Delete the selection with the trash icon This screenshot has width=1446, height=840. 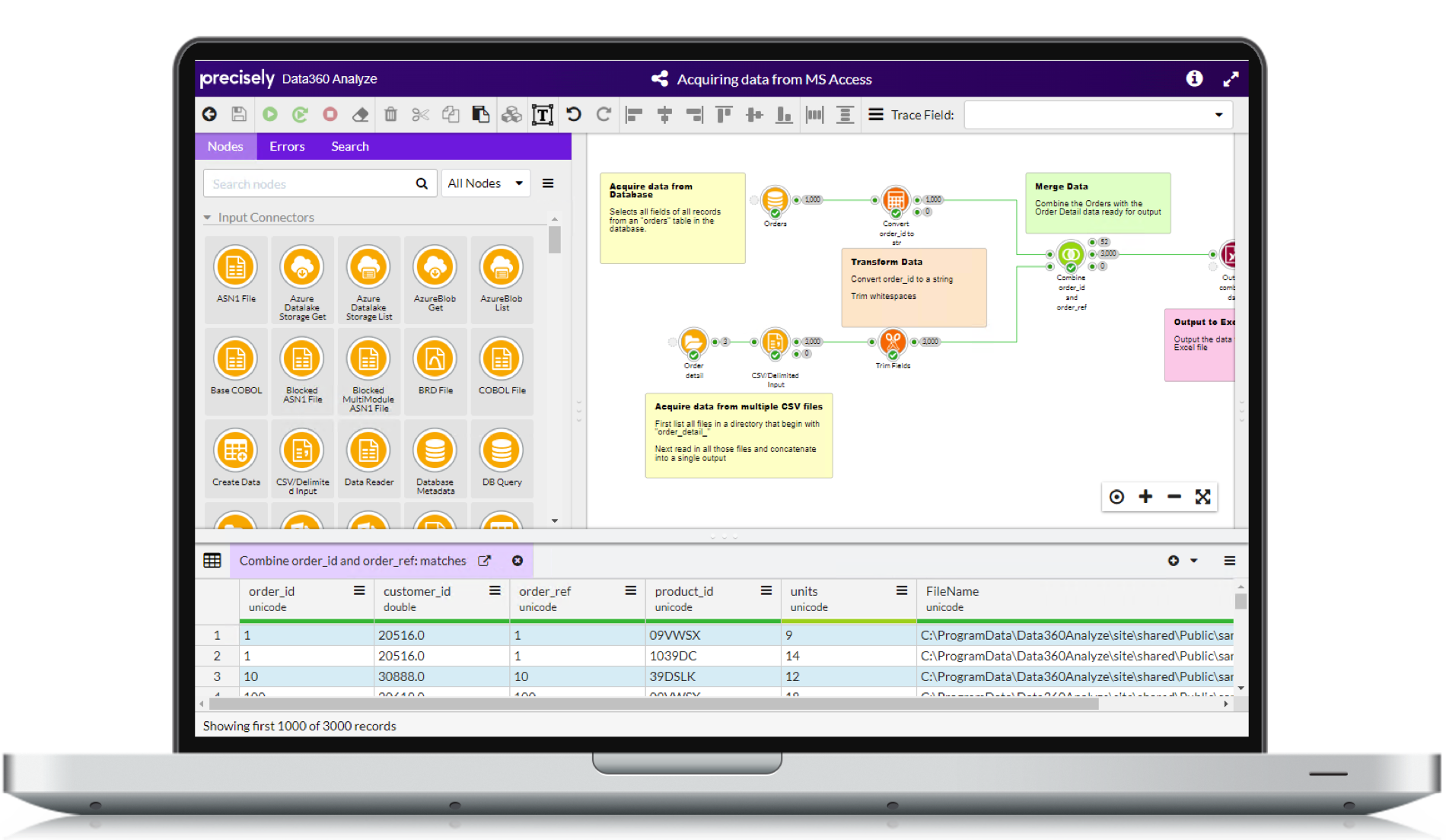tap(390, 114)
